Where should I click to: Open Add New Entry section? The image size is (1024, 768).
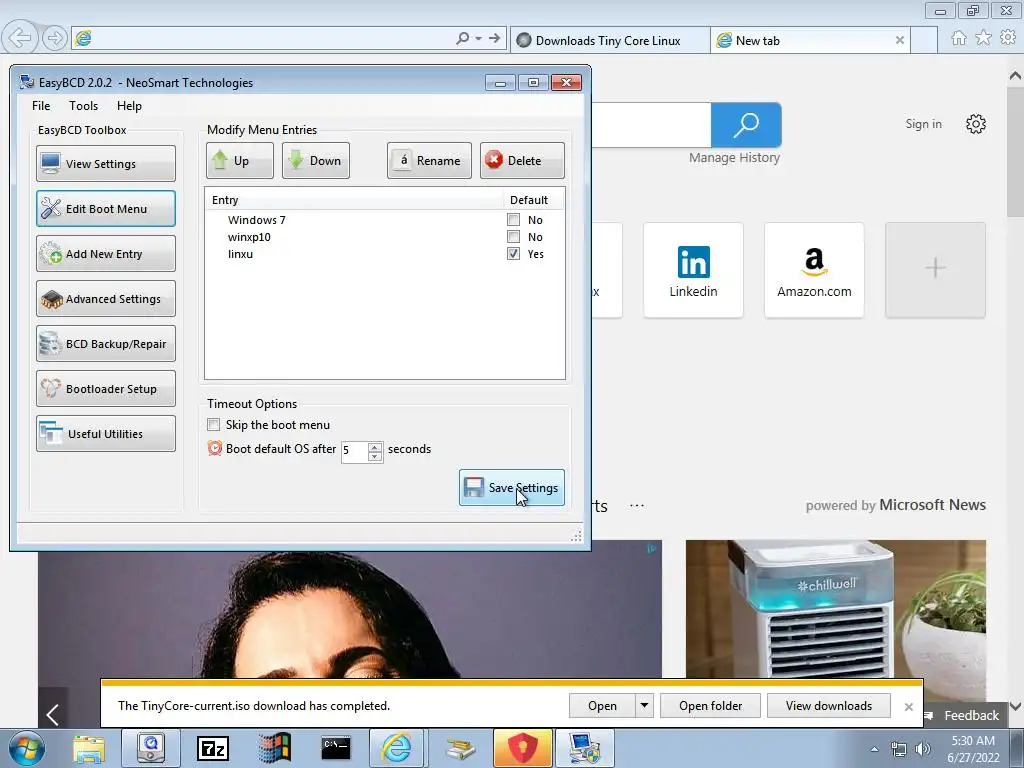click(106, 253)
